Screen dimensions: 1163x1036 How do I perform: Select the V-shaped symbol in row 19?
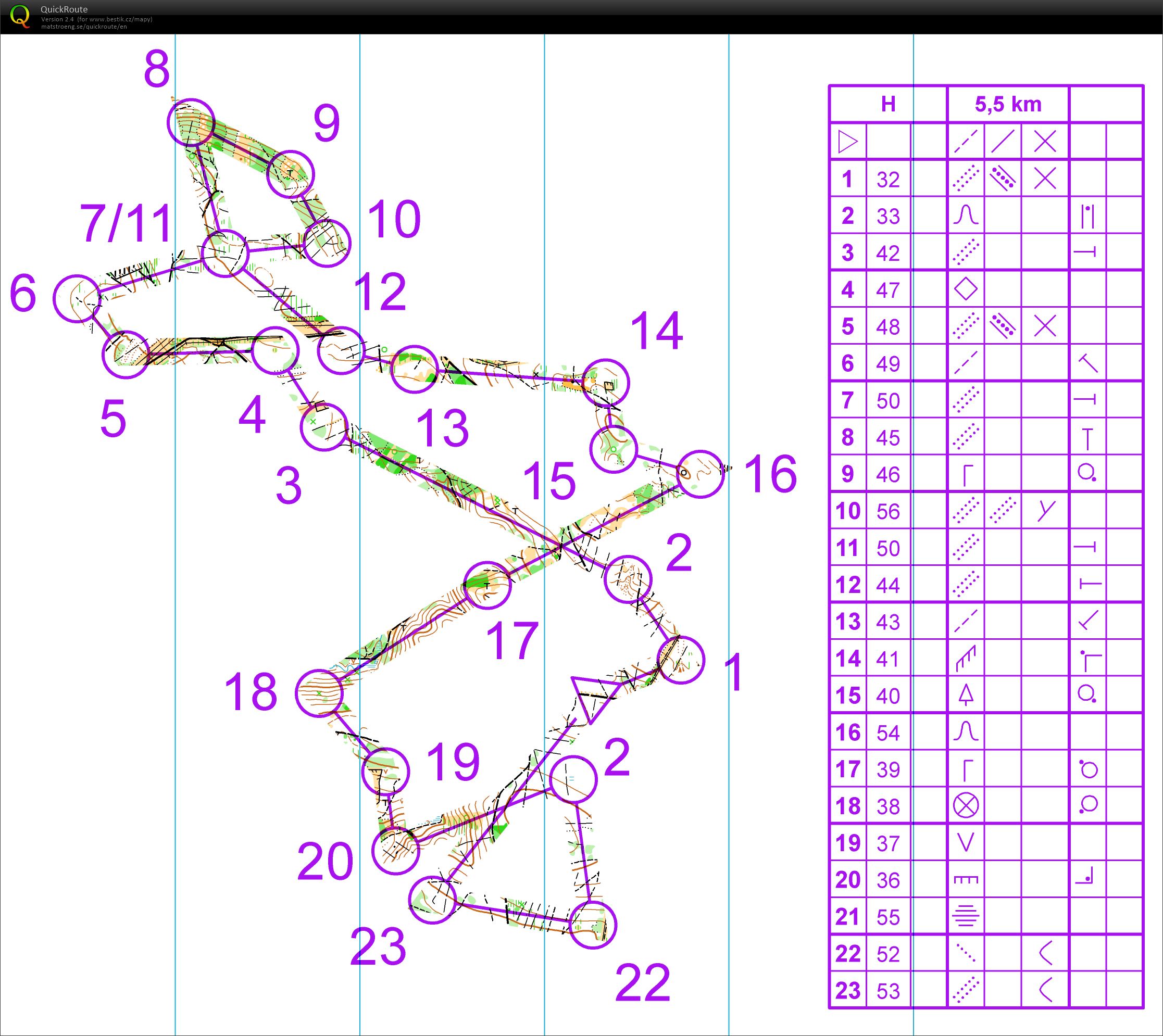pos(966,842)
